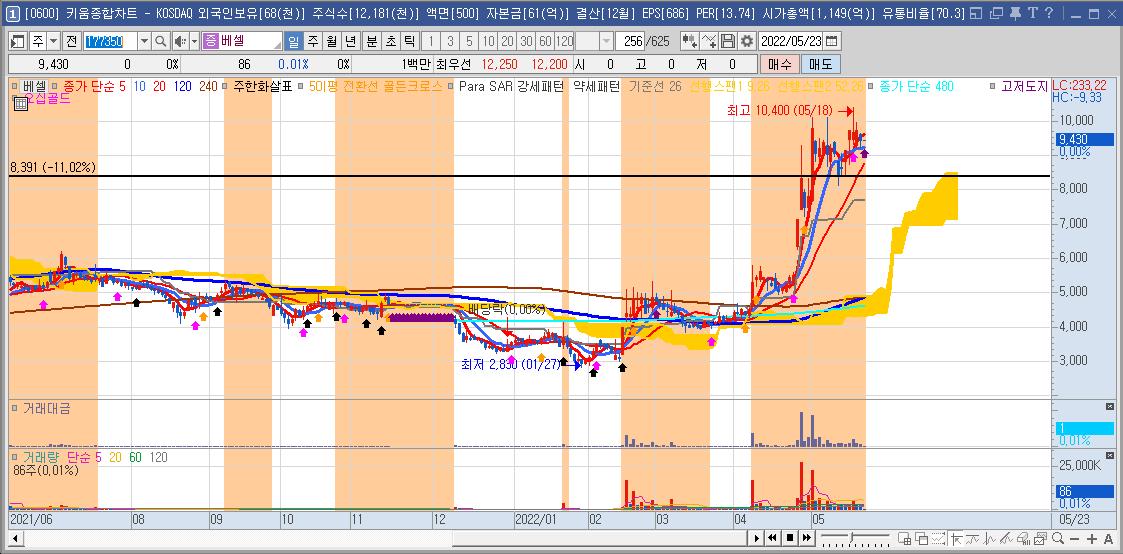Click the 고저도지 legend label
The image size is (1123, 554).
(1025, 87)
